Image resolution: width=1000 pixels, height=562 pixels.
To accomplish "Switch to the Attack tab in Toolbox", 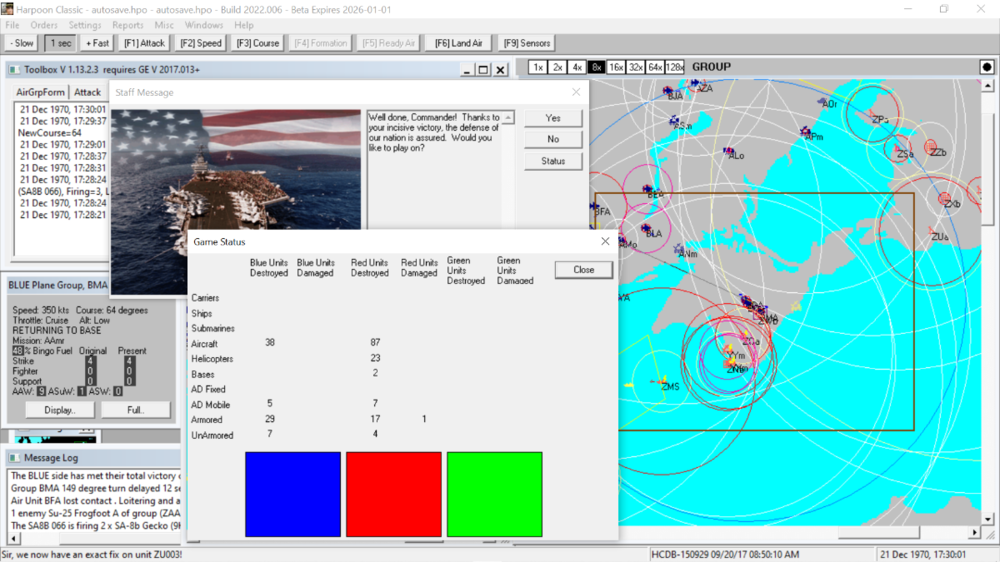I will [87, 92].
